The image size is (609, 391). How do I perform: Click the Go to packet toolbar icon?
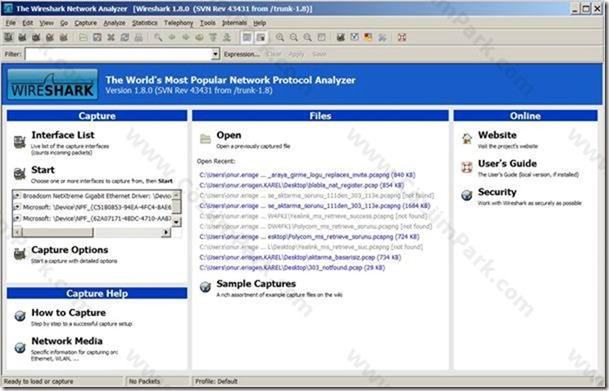click(x=199, y=37)
